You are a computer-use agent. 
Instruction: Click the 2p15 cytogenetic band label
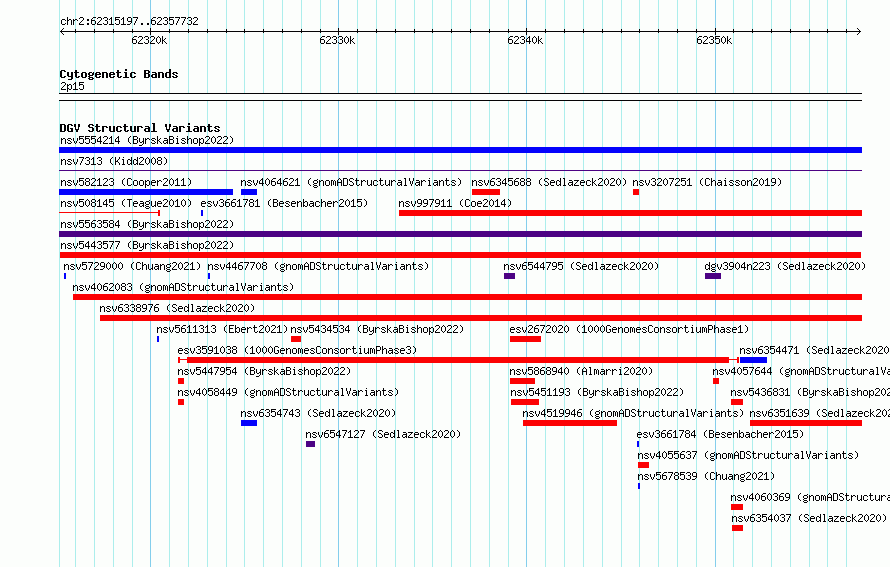(x=72, y=86)
